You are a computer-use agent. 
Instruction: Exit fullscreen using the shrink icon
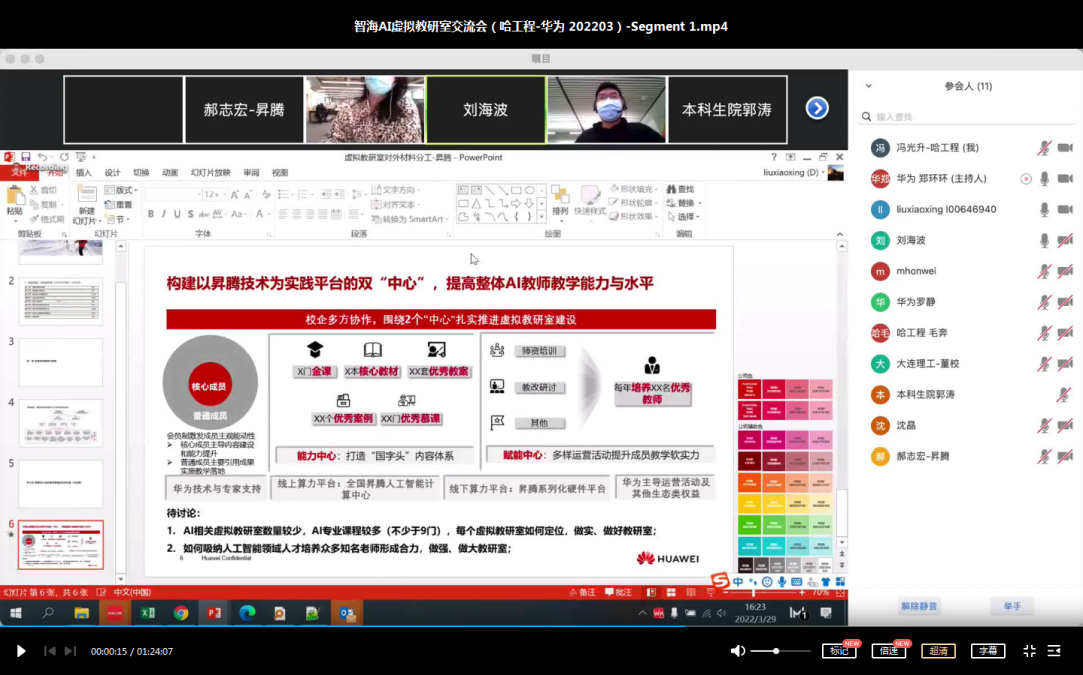click(1029, 651)
